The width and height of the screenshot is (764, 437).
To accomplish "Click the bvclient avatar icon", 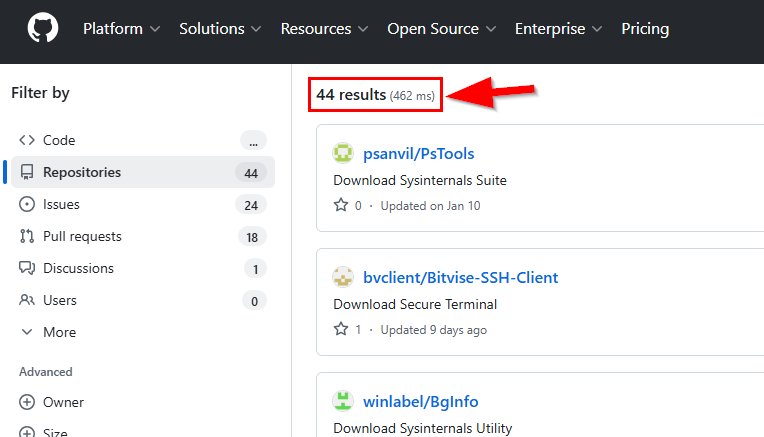I will click(x=343, y=277).
